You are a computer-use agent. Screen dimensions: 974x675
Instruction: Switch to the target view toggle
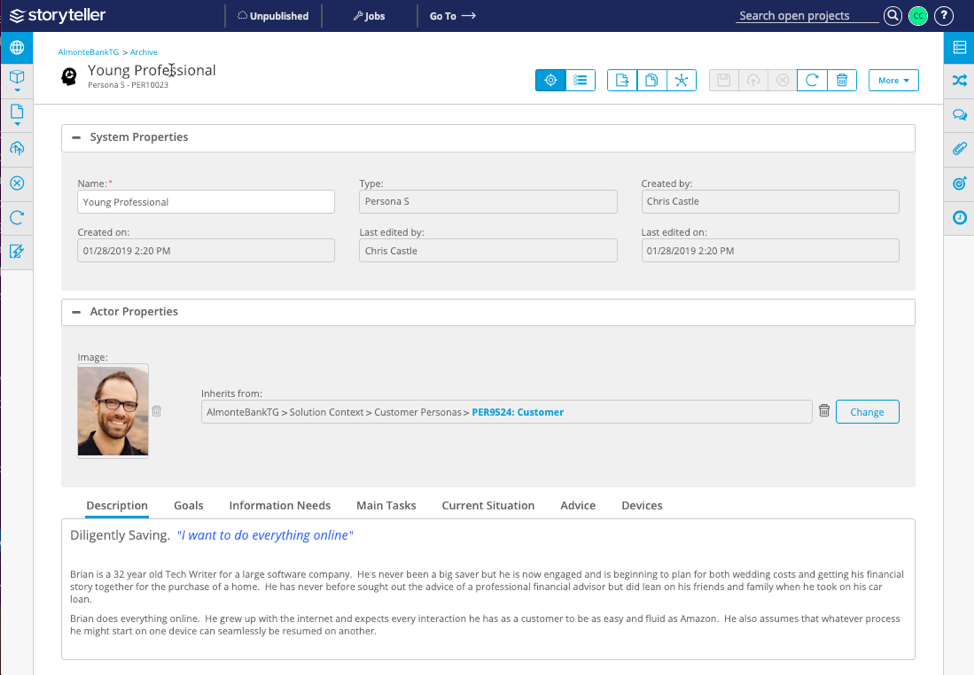point(550,80)
